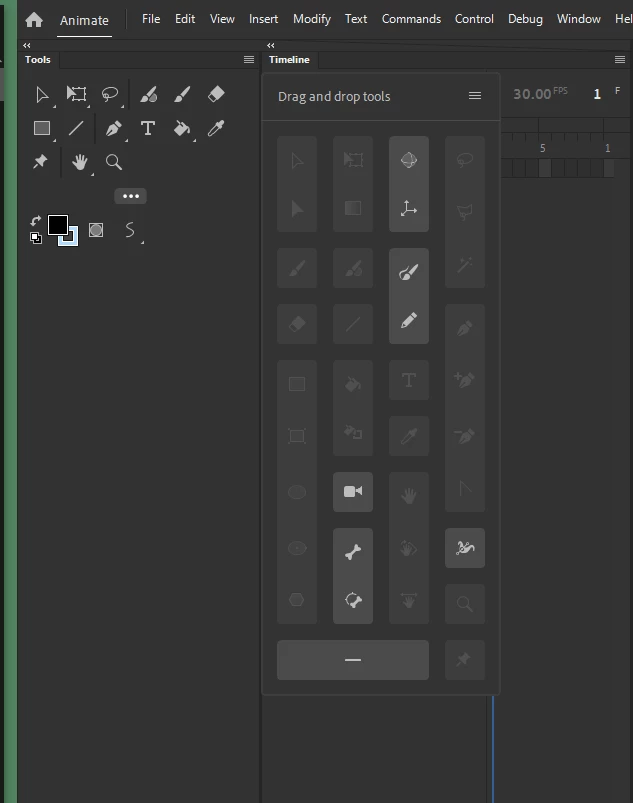
Task: Pick the Lasso tool in the Tools panel
Action: click(x=110, y=94)
